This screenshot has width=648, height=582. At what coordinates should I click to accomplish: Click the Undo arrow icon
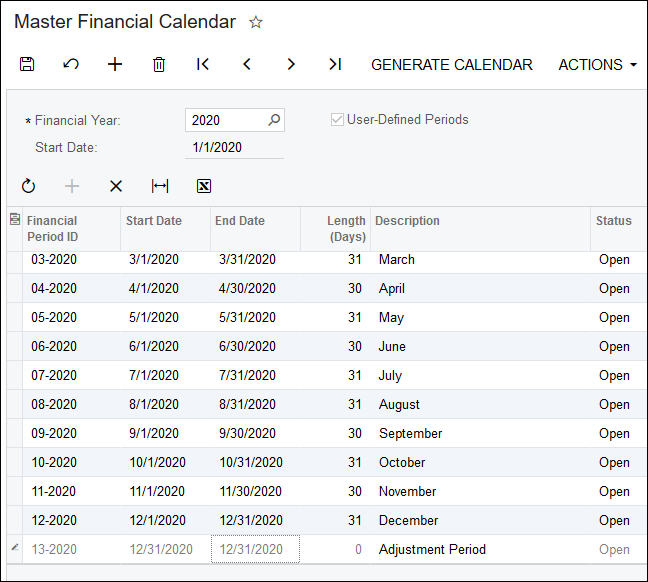pos(71,64)
